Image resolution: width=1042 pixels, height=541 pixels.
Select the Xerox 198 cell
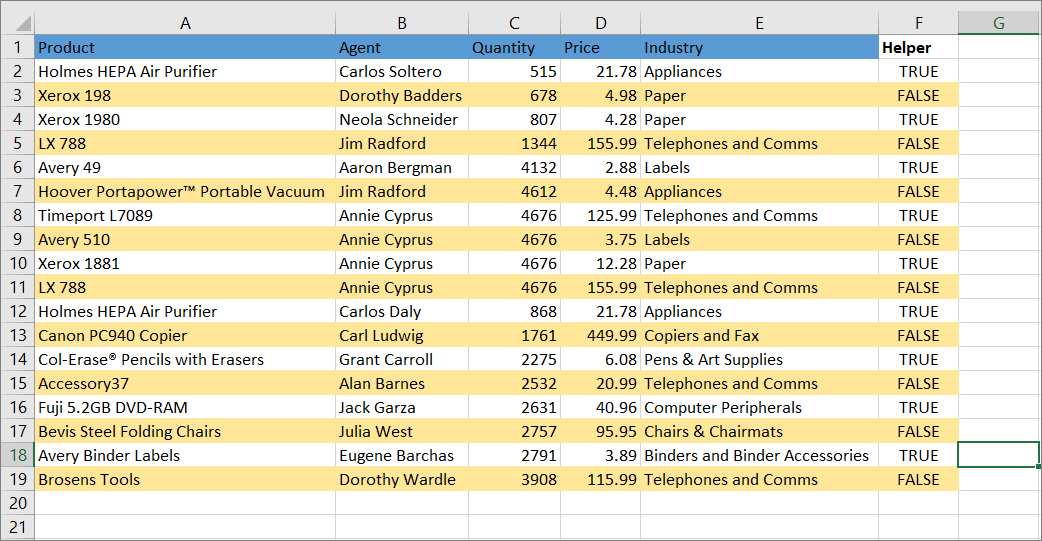coord(185,95)
